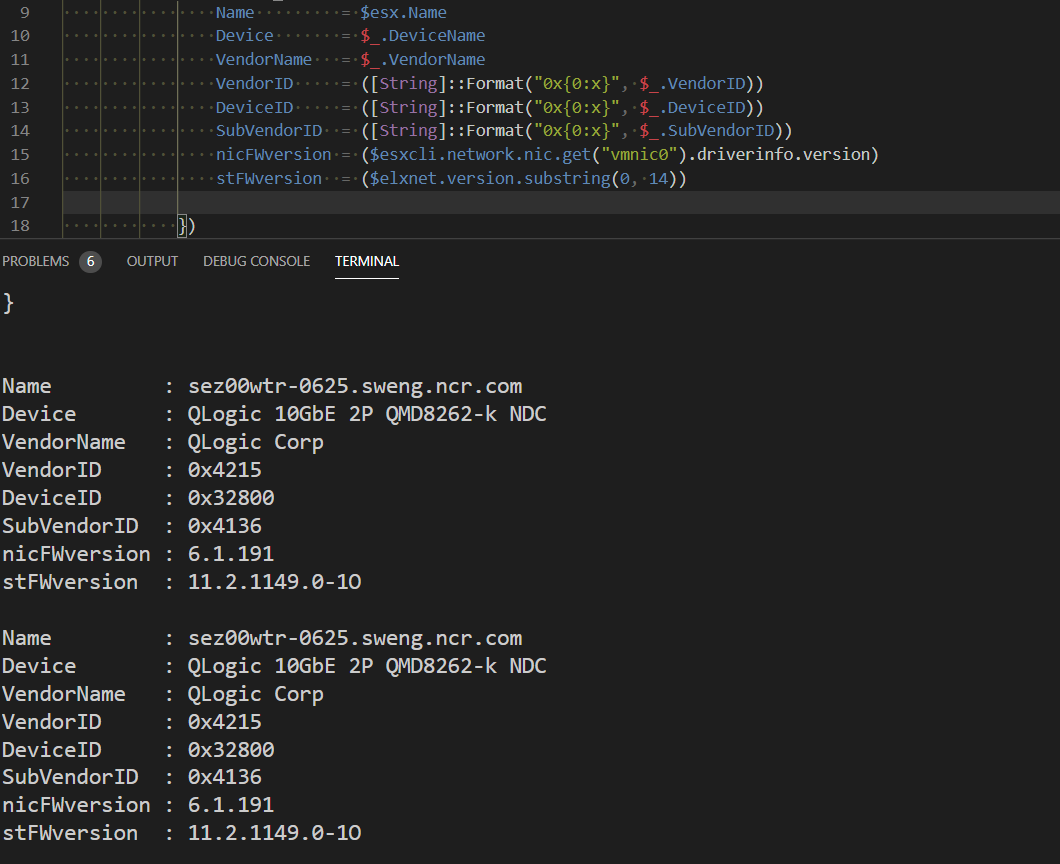Click DeviceID property on line 13

click(x=254, y=107)
